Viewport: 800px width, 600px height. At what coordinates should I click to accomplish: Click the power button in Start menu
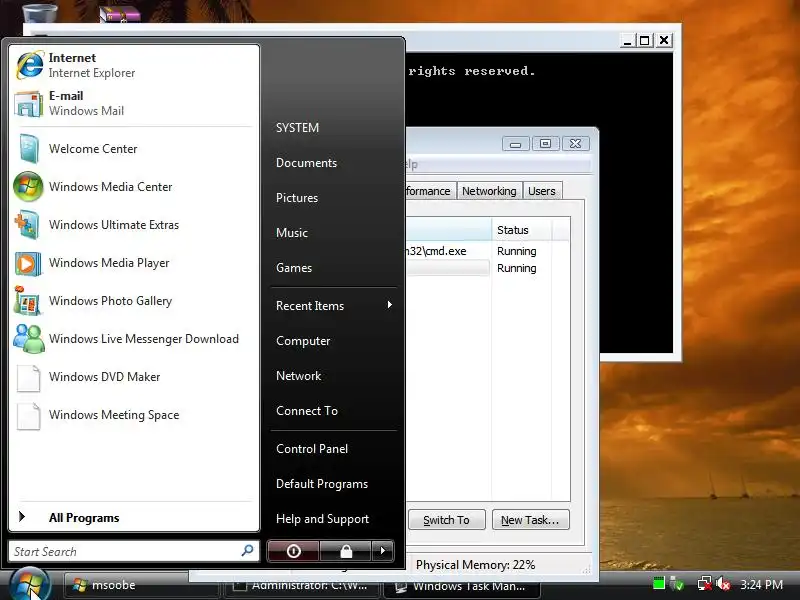[293, 551]
